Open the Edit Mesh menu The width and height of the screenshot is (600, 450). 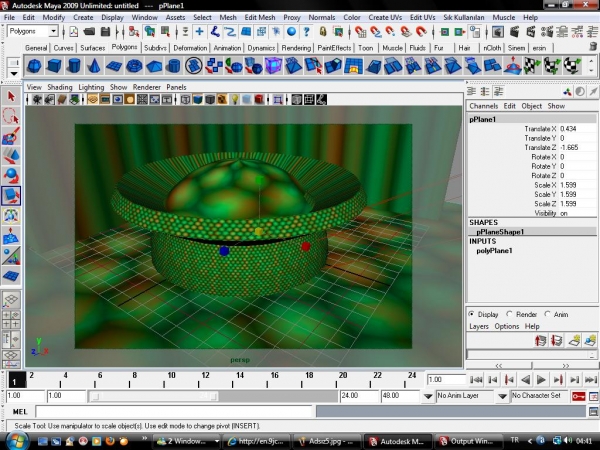[x=260, y=17]
